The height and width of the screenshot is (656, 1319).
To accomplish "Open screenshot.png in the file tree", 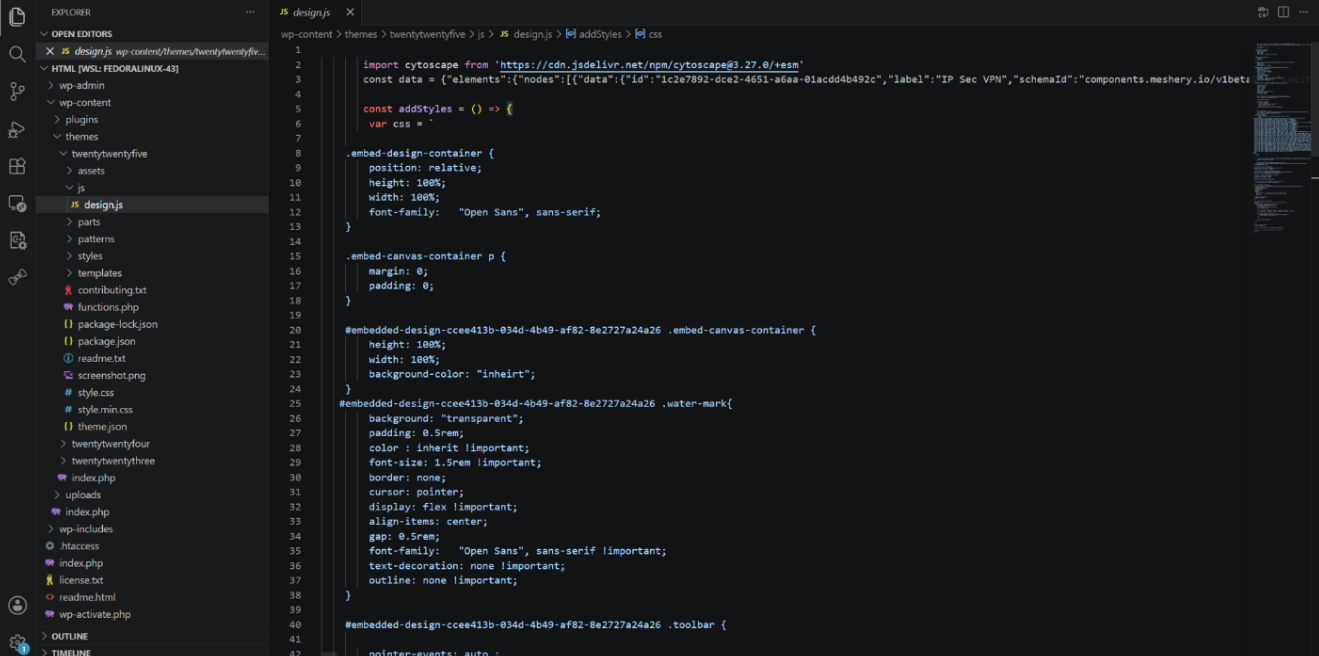I will pos(112,376).
